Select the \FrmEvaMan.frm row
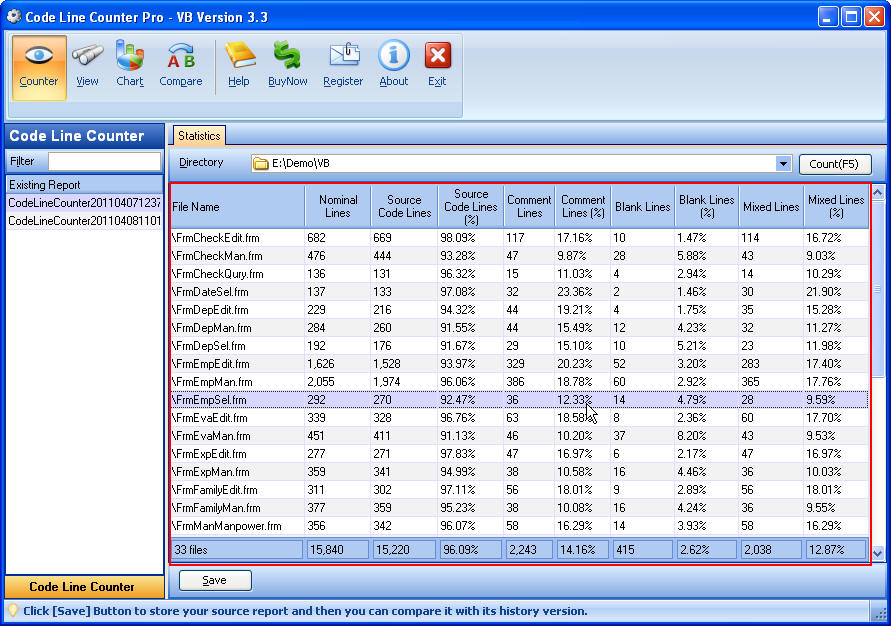The width and height of the screenshot is (891, 626). pyautogui.click(x=519, y=436)
